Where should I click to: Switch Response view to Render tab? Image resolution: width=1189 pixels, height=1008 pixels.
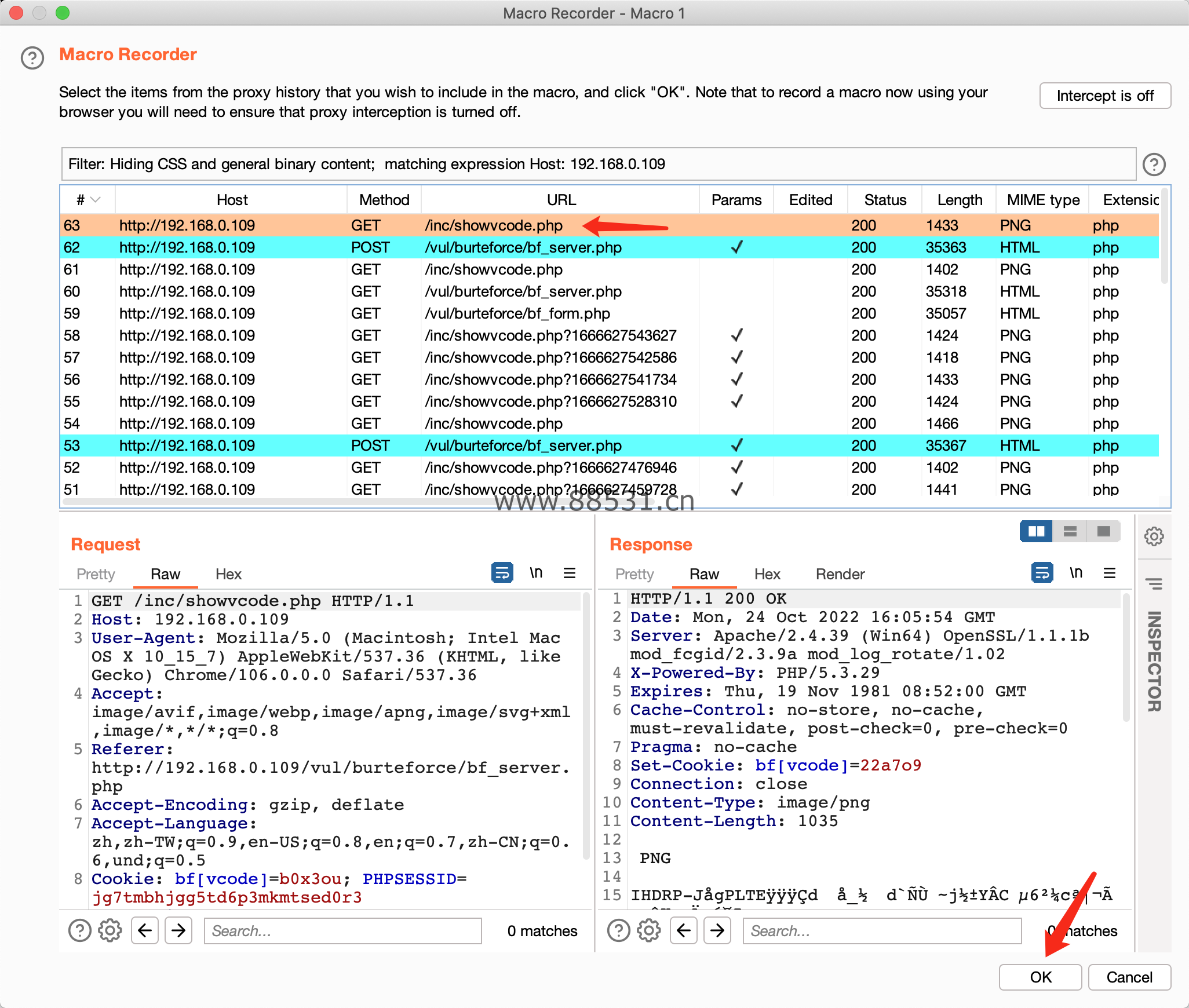tap(840, 574)
